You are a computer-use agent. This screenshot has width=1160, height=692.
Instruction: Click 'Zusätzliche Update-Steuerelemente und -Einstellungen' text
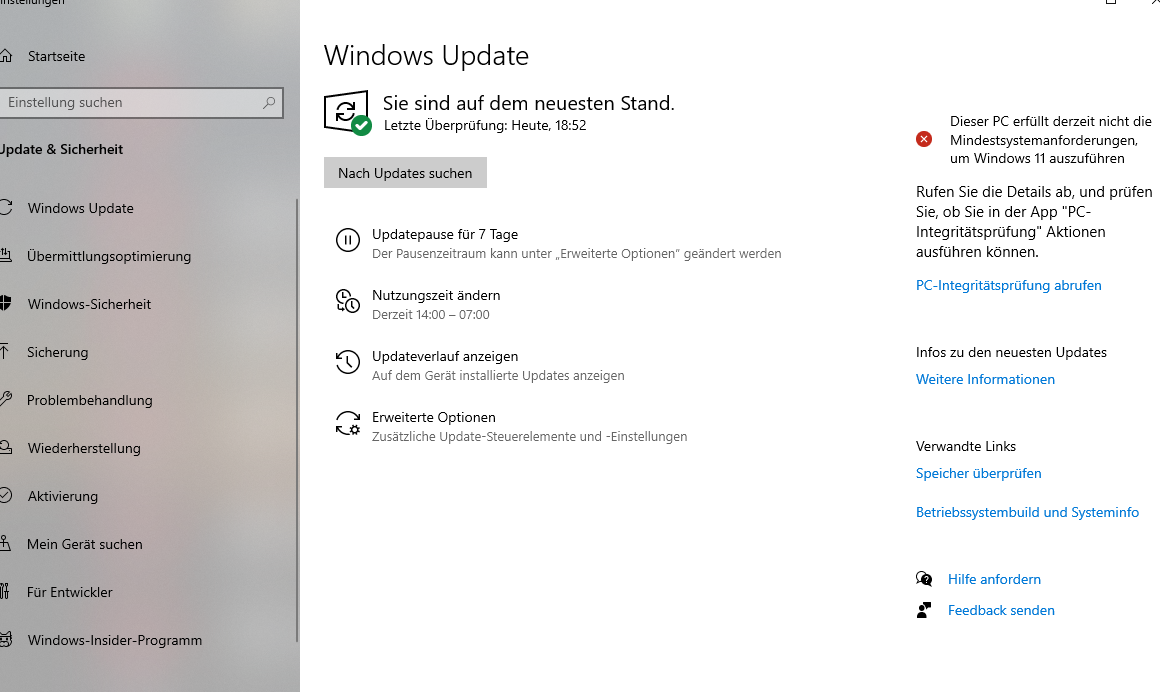coord(529,437)
